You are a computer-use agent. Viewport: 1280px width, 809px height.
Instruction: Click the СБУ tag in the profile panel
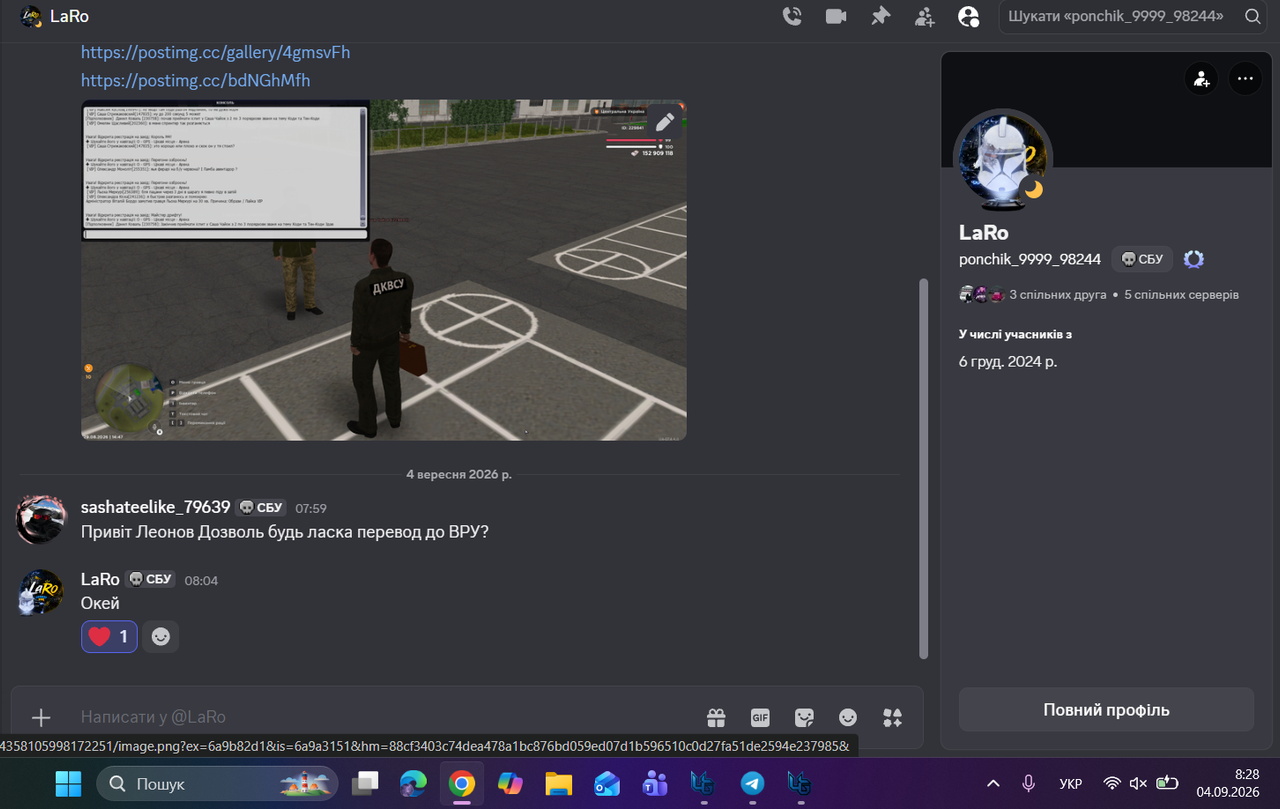[x=1142, y=259]
